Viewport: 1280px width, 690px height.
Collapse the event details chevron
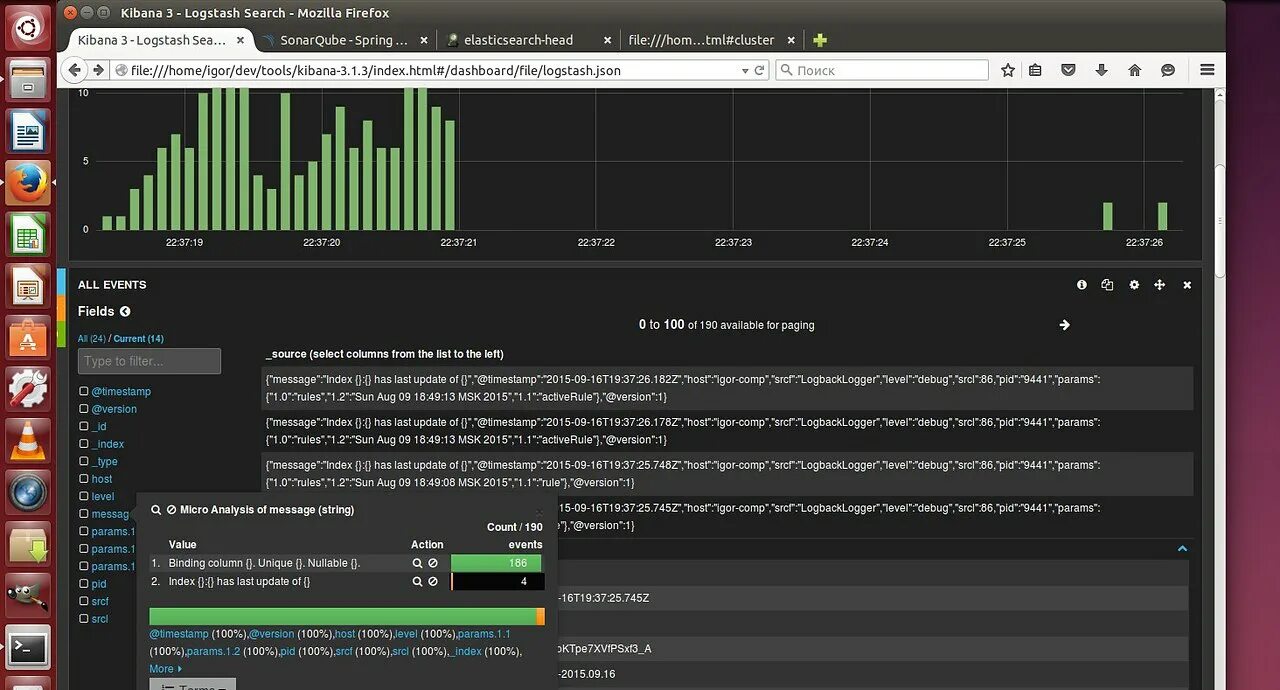click(x=1182, y=548)
